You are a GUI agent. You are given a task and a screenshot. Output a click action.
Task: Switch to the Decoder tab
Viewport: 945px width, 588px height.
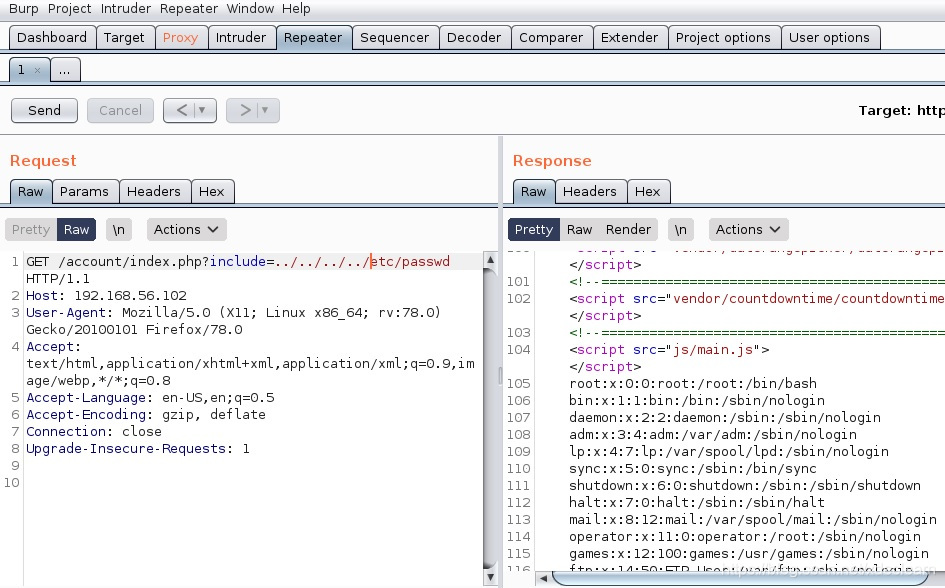coord(474,37)
